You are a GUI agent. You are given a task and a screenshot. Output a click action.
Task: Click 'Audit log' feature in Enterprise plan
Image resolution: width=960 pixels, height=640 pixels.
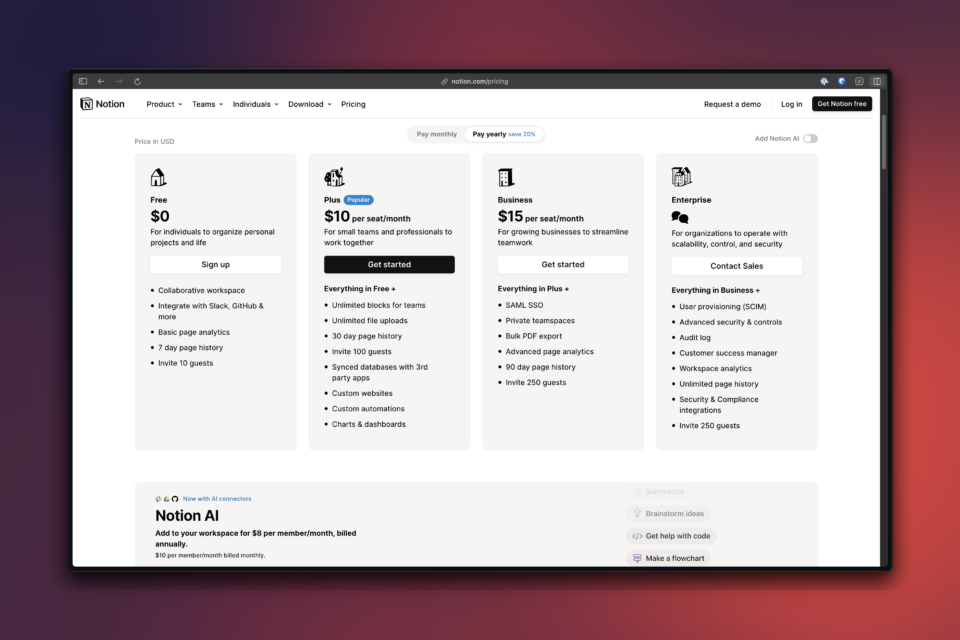pos(695,337)
